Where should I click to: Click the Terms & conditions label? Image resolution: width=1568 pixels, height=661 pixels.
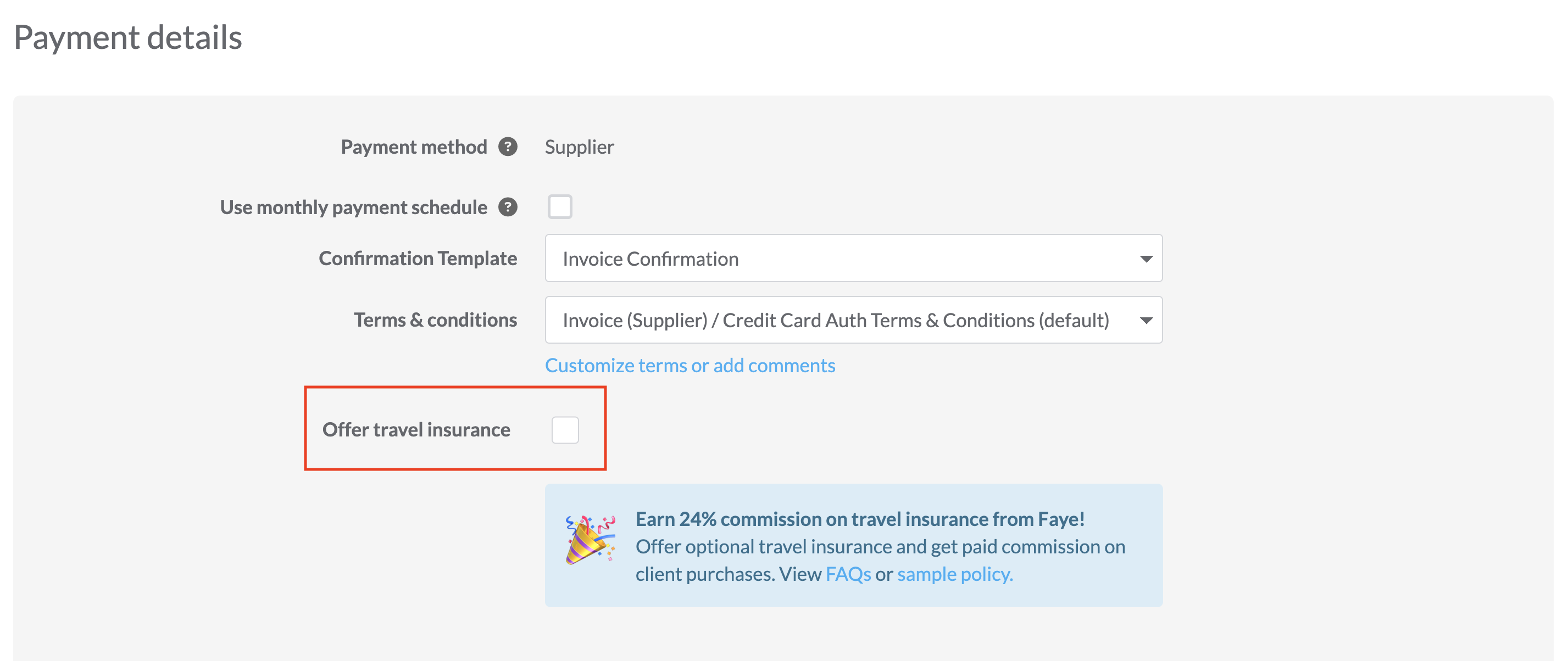435,320
